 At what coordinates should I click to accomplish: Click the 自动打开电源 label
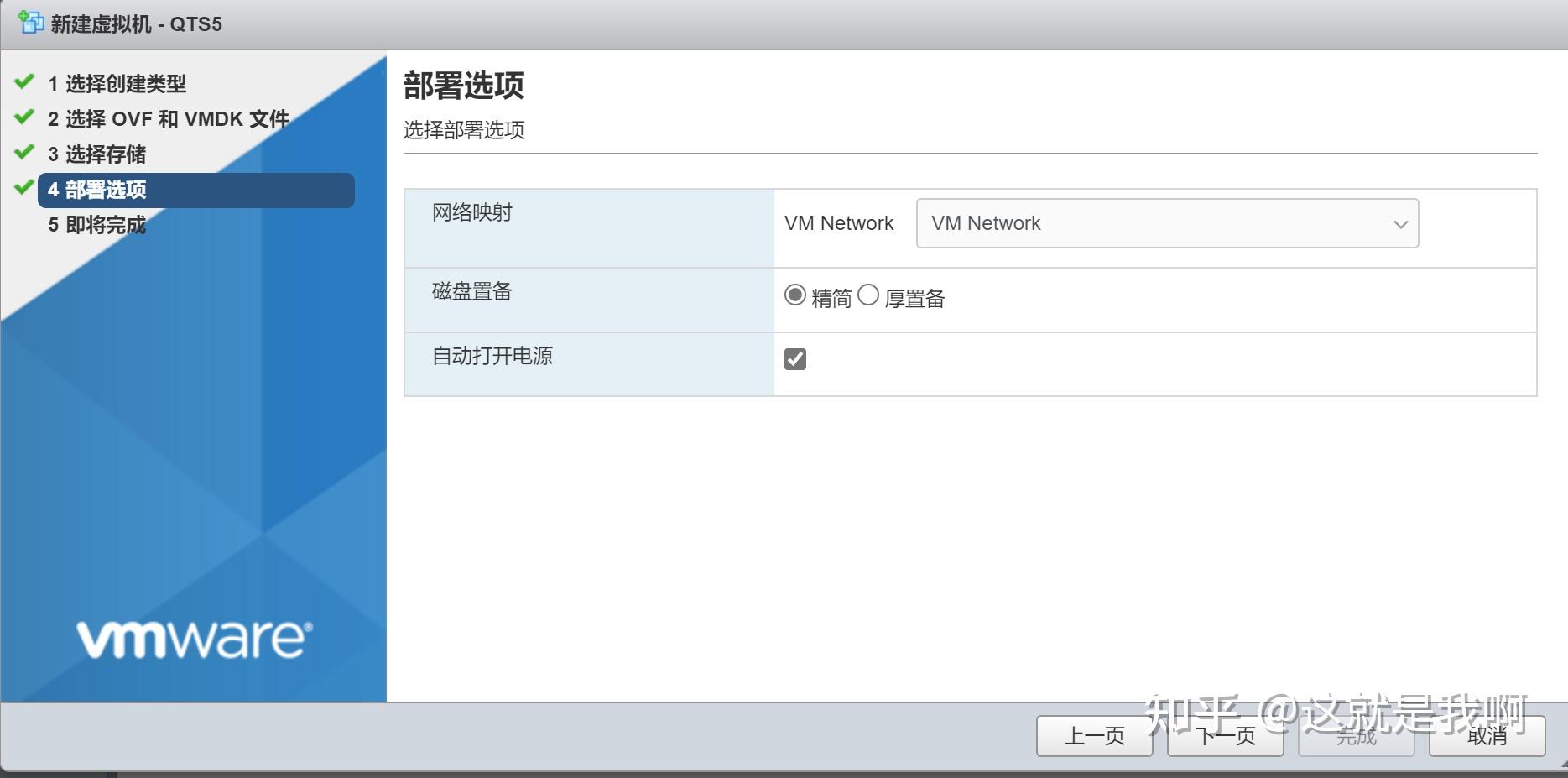[x=492, y=356]
